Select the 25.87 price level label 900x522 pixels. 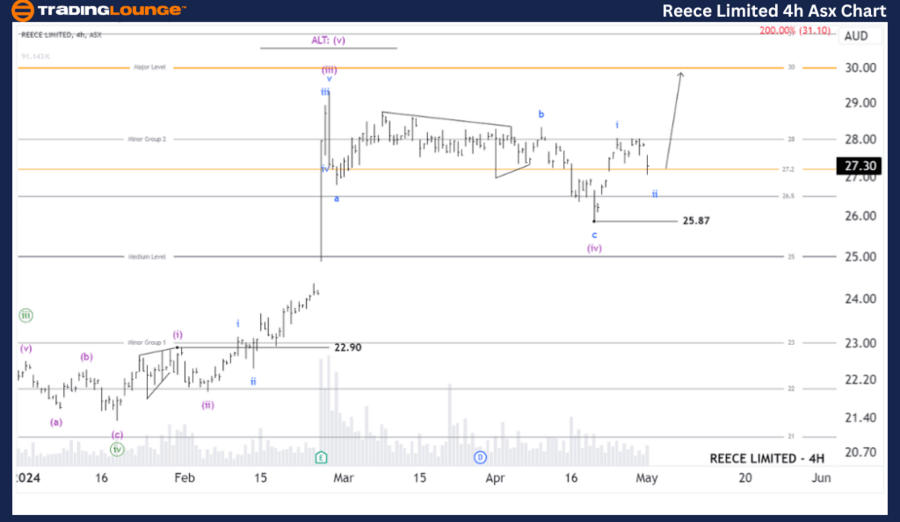[696, 221]
